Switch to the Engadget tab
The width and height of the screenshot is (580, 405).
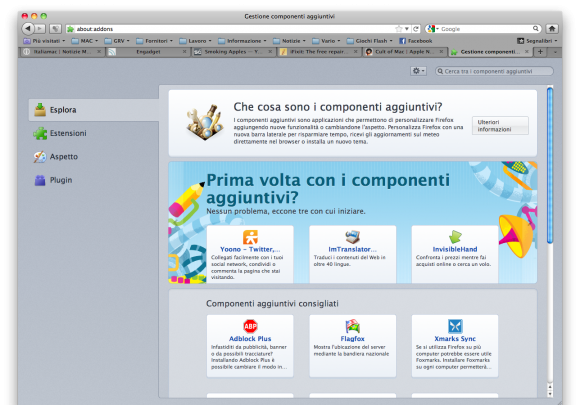pyautogui.click(x=148, y=52)
